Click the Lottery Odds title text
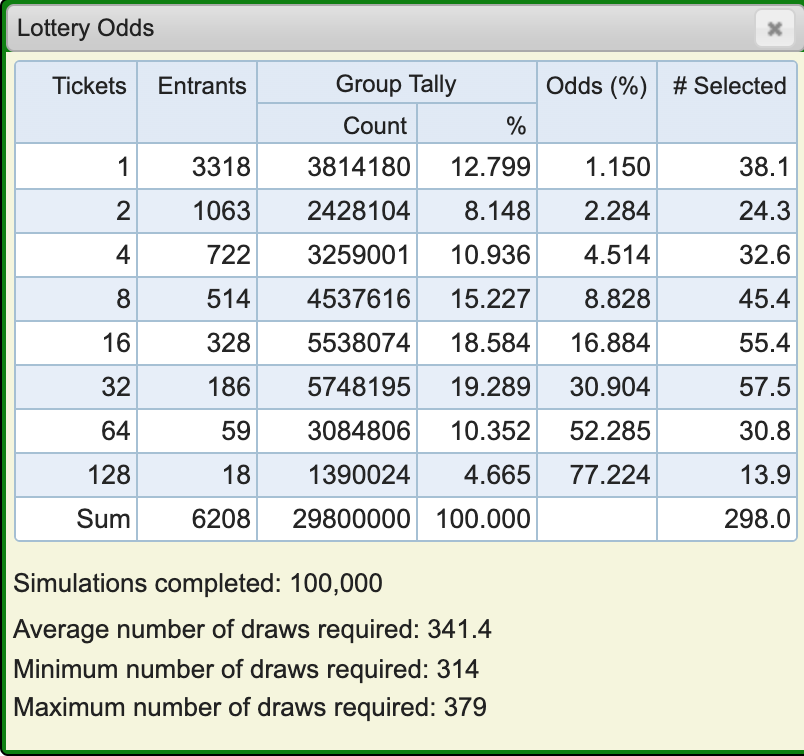Viewport: 804px width, 756px height. (86, 28)
